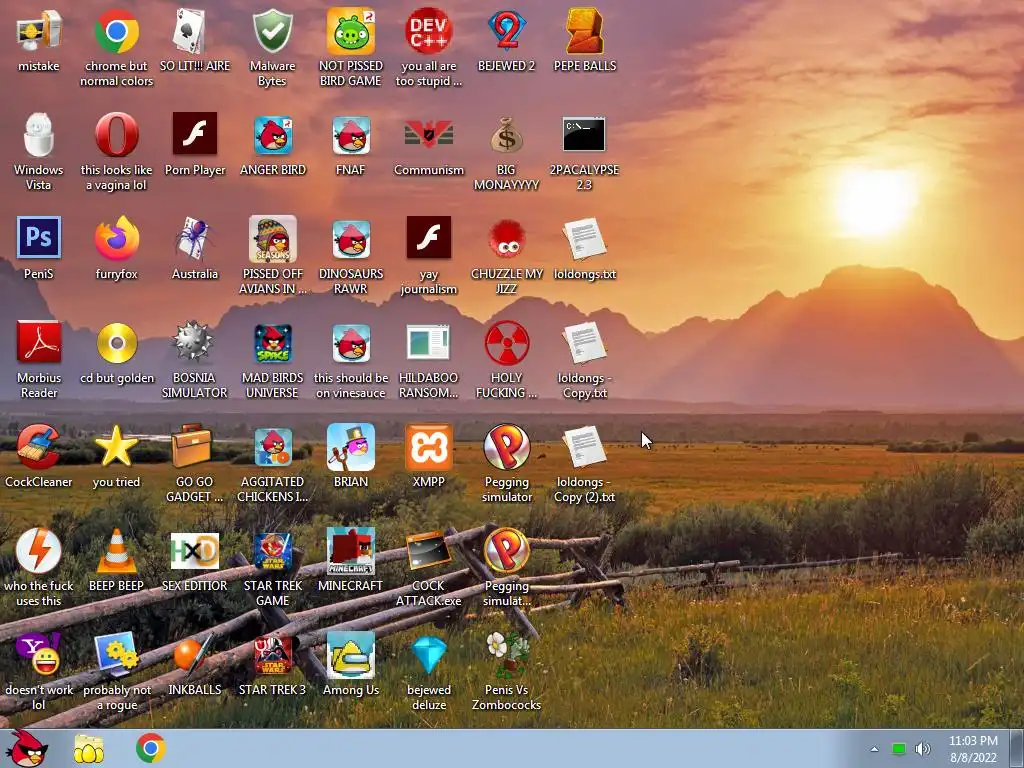Launch the Among Us icon
The width and height of the screenshot is (1024, 768).
[x=351, y=654]
